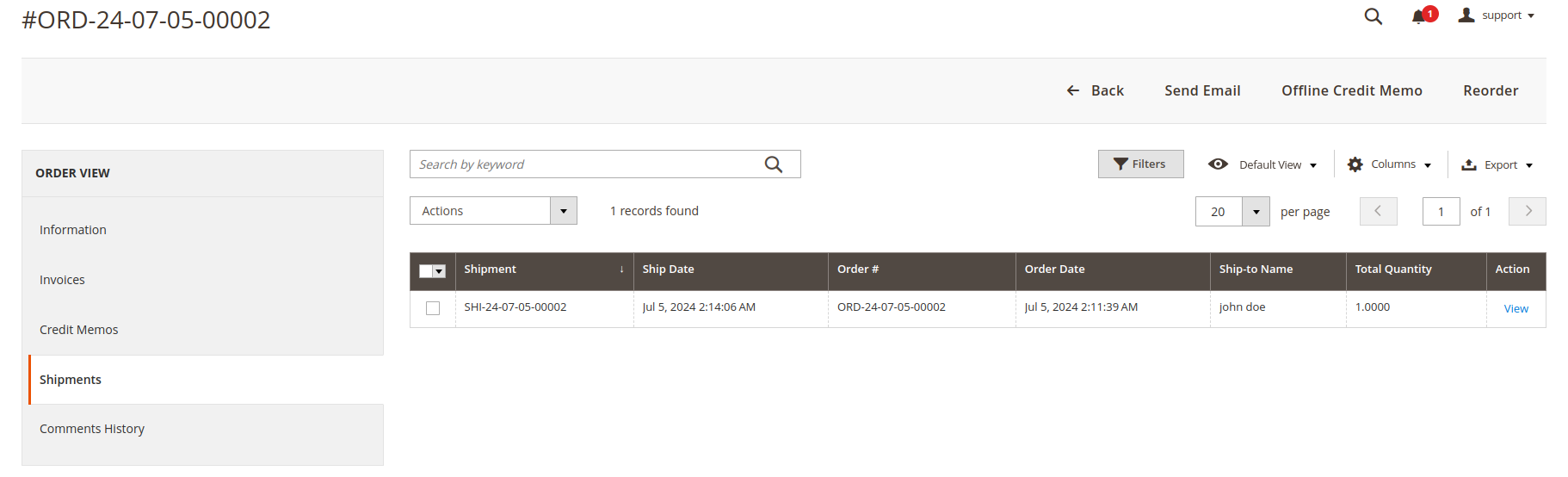This screenshot has width=1568, height=477.
Task: Tick the checkbox for shipment SHI-24-07-05-00002
Action: pos(433,308)
